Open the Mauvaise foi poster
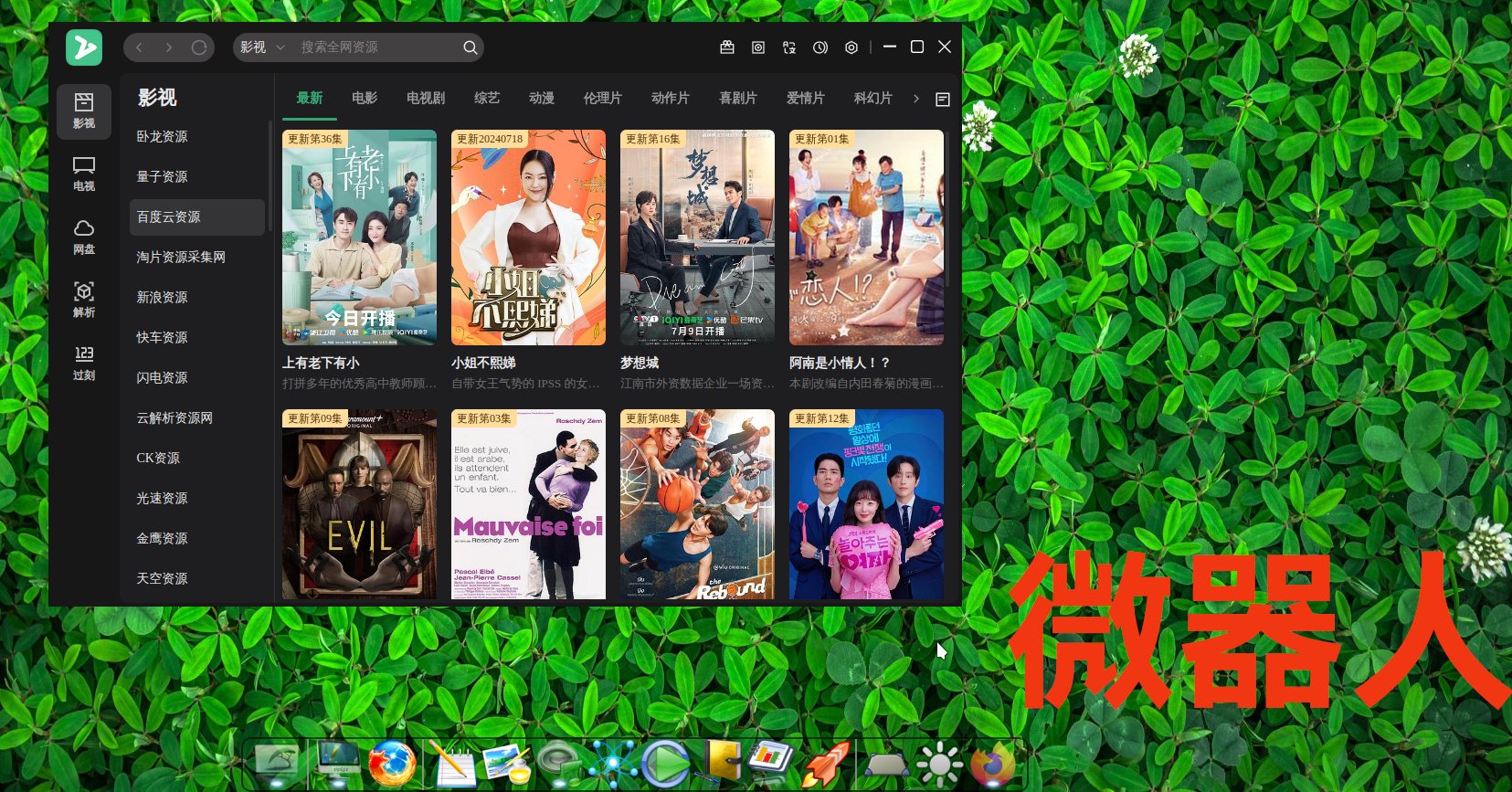 coord(528,504)
